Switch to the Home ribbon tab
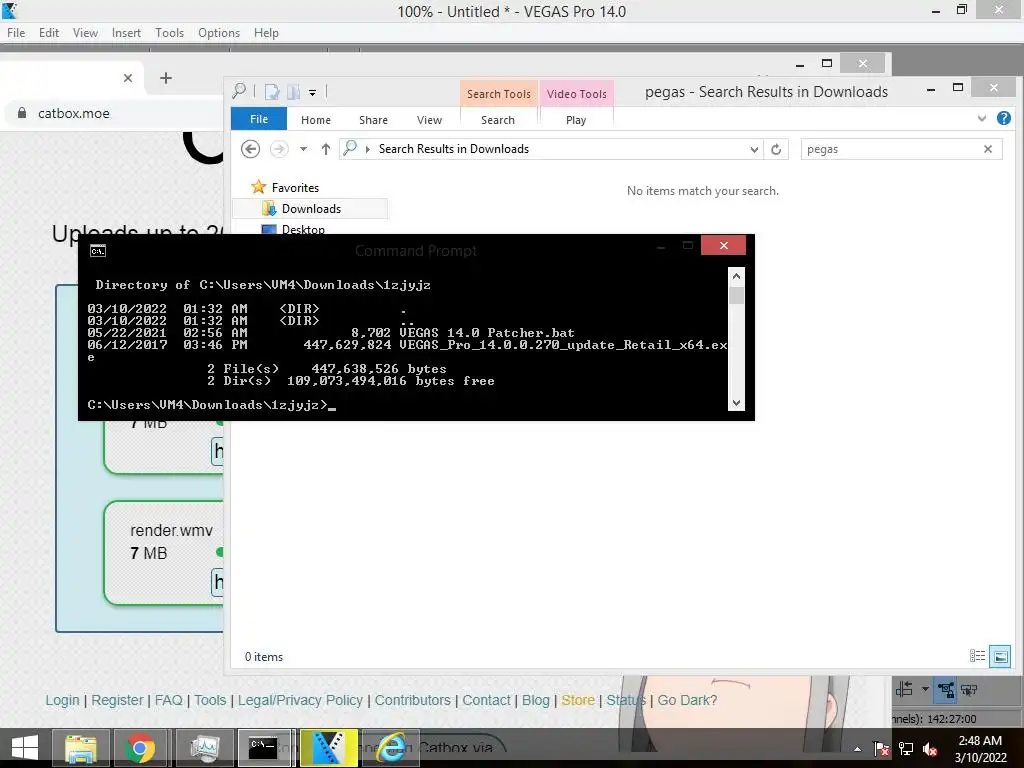Image resolution: width=1024 pixels, height=768 pixels. 316,120
